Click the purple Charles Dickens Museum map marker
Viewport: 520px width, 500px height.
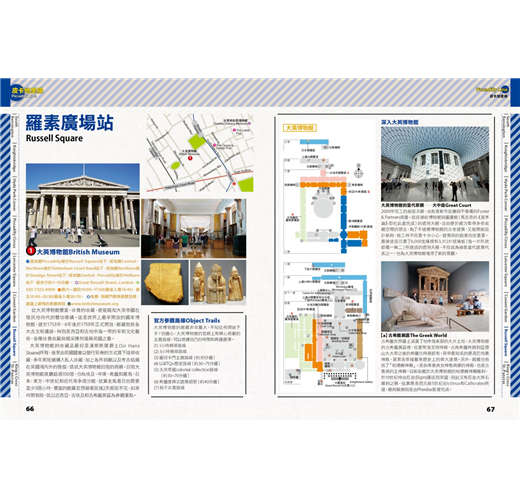249,123
